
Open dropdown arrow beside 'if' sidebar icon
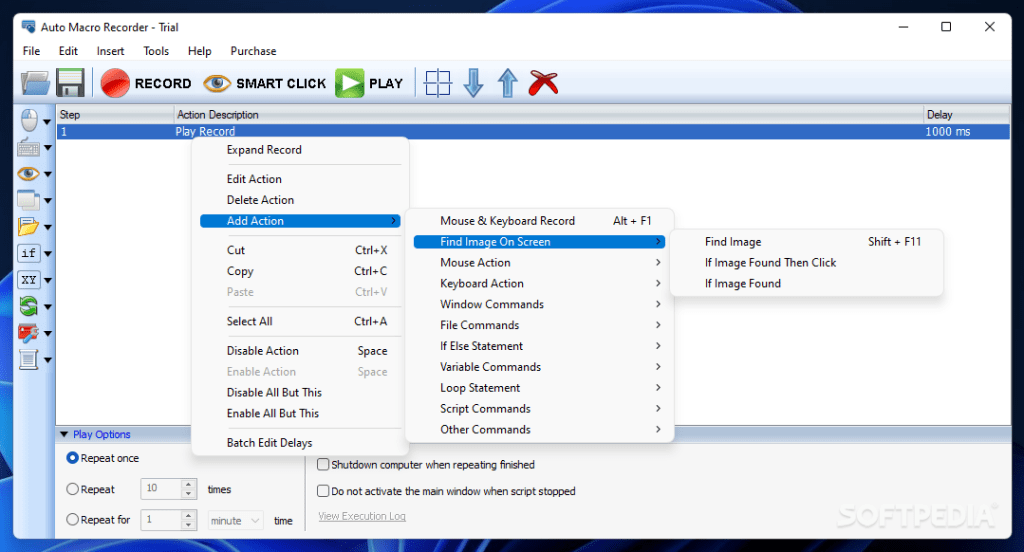[47, 253]
